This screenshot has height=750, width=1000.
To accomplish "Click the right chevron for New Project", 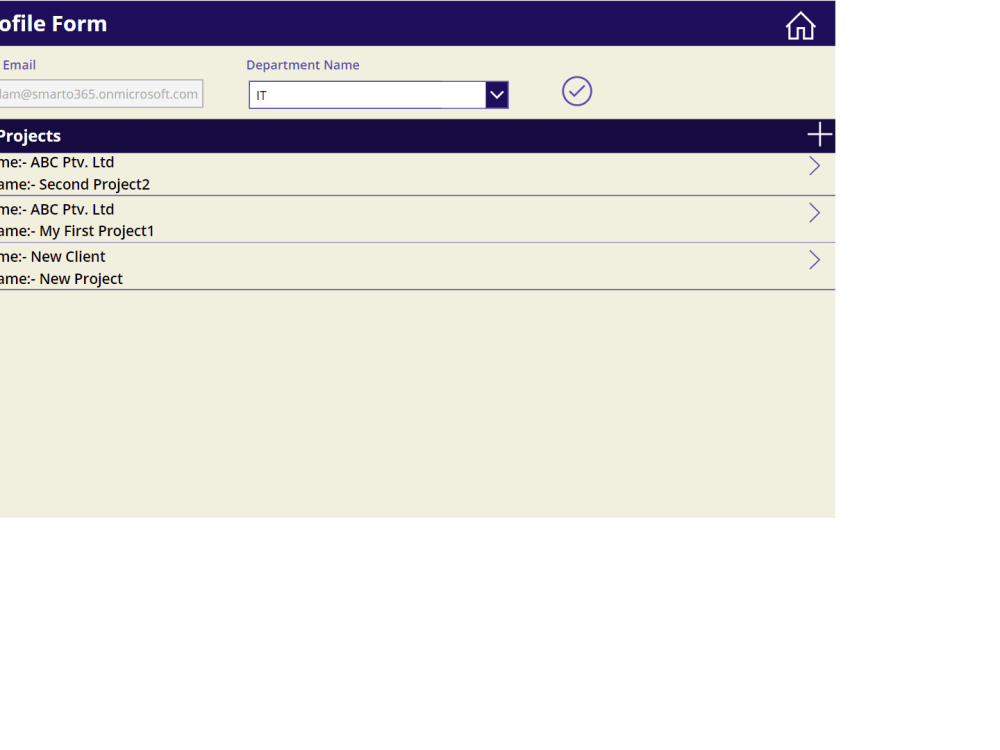I will tap(813, 259).
